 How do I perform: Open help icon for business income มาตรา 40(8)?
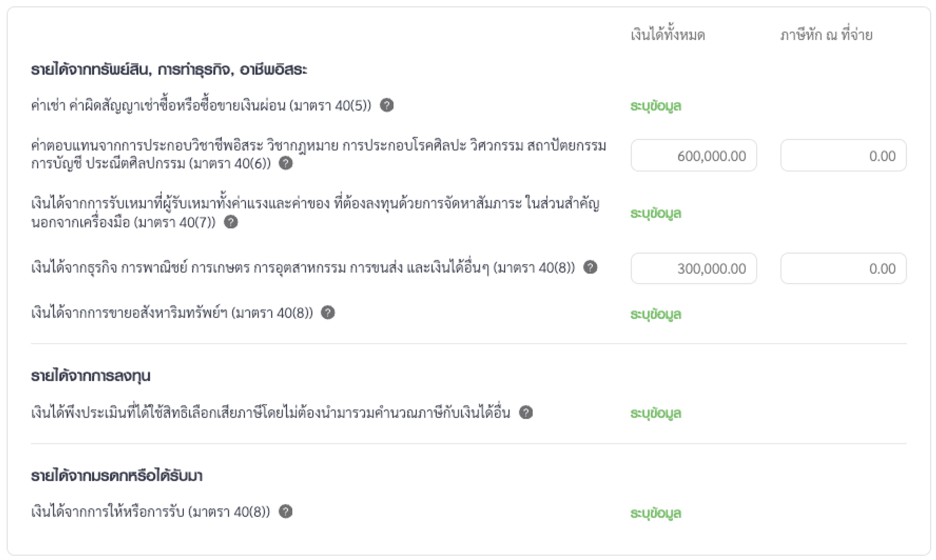pyautogui.click(x=590, y=267)
